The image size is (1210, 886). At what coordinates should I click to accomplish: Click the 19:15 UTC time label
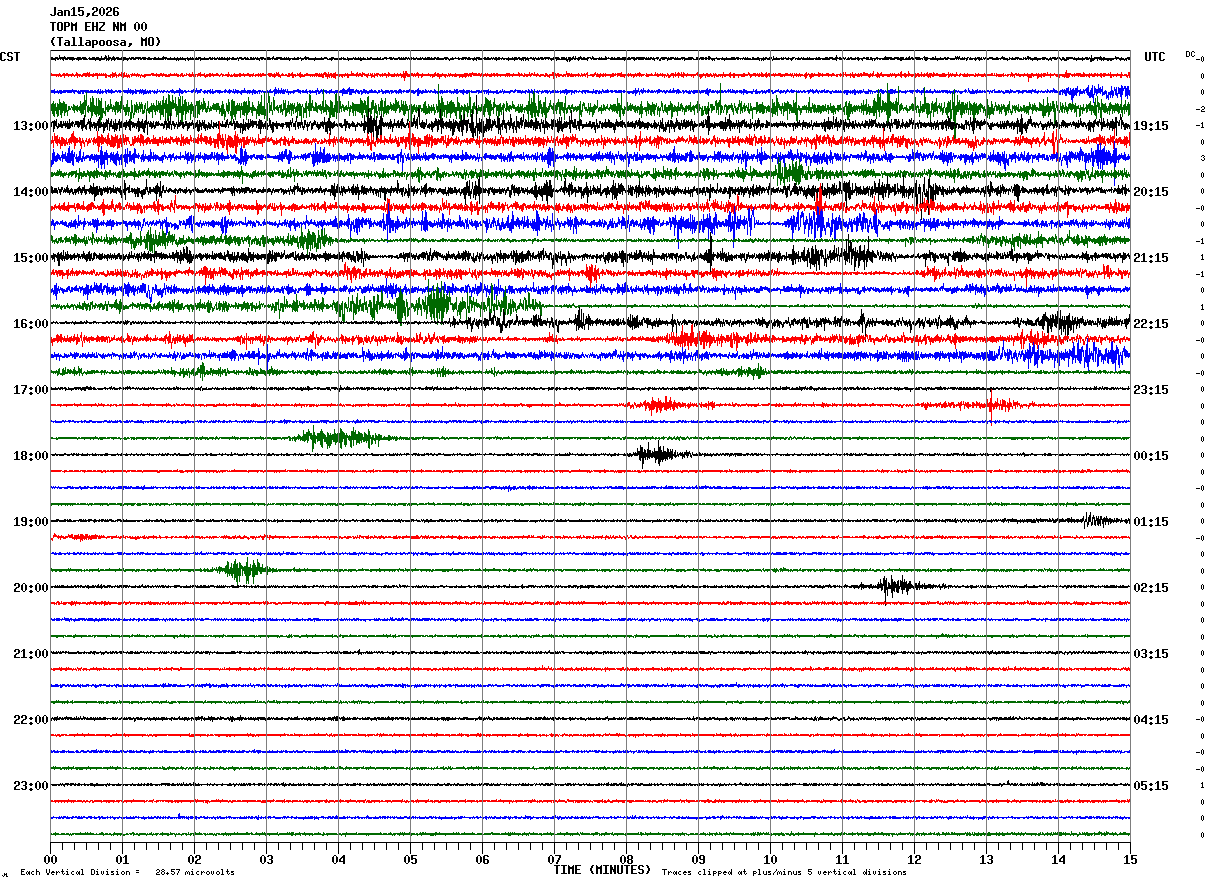[1151, 126]
